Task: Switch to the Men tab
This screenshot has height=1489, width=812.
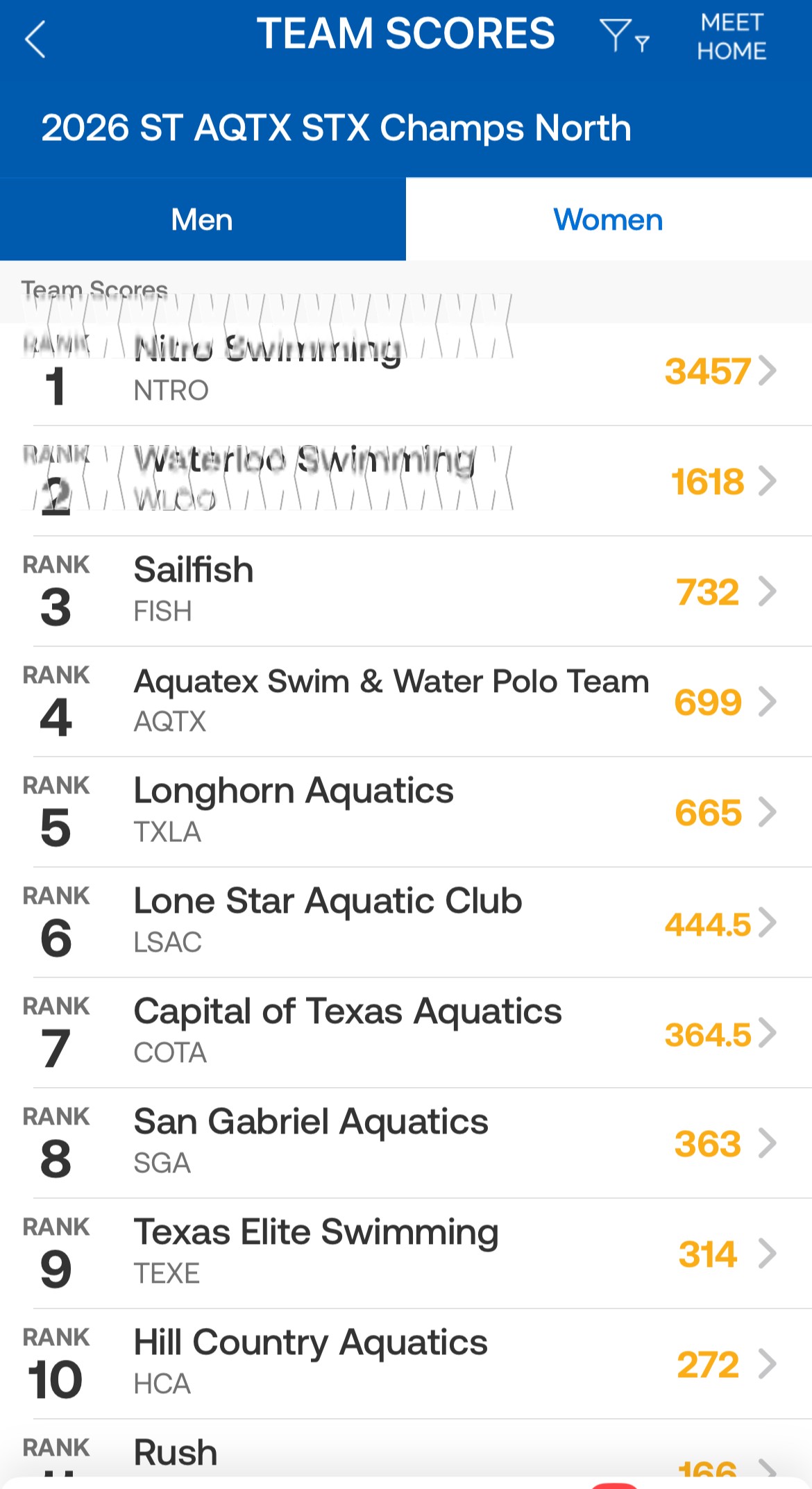Action: coord(202,220)
